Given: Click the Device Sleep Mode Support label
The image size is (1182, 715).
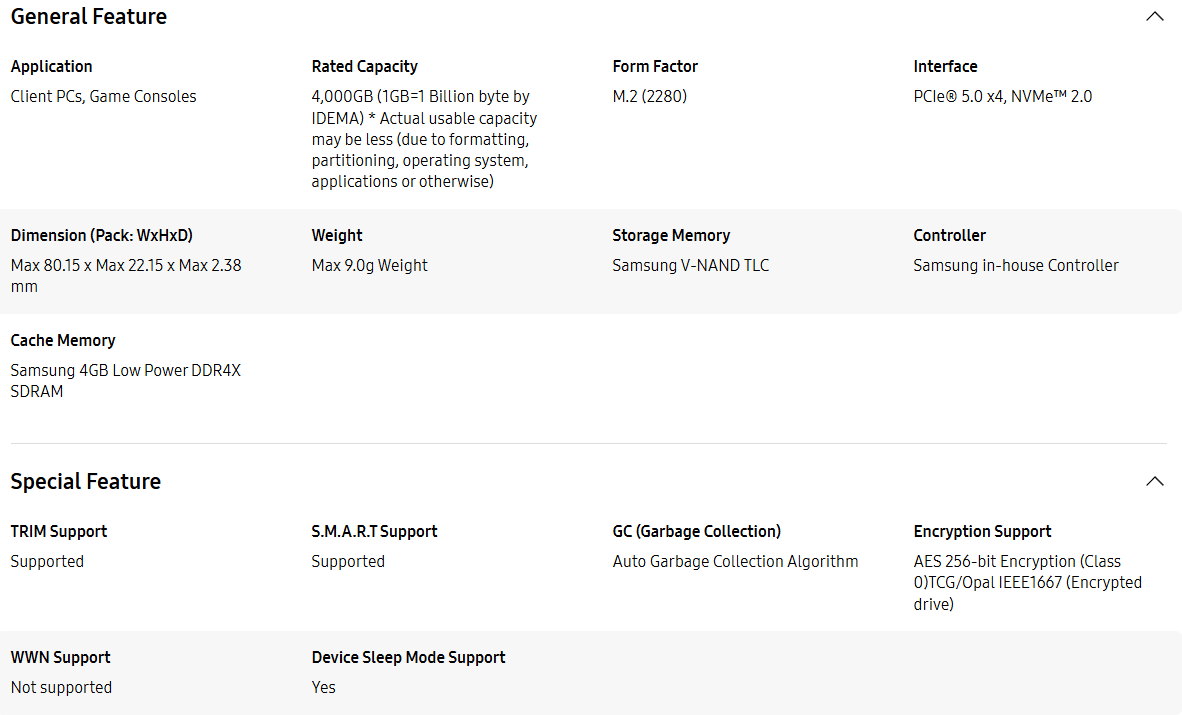Looking at the screenshot, I should coord(408,657).
